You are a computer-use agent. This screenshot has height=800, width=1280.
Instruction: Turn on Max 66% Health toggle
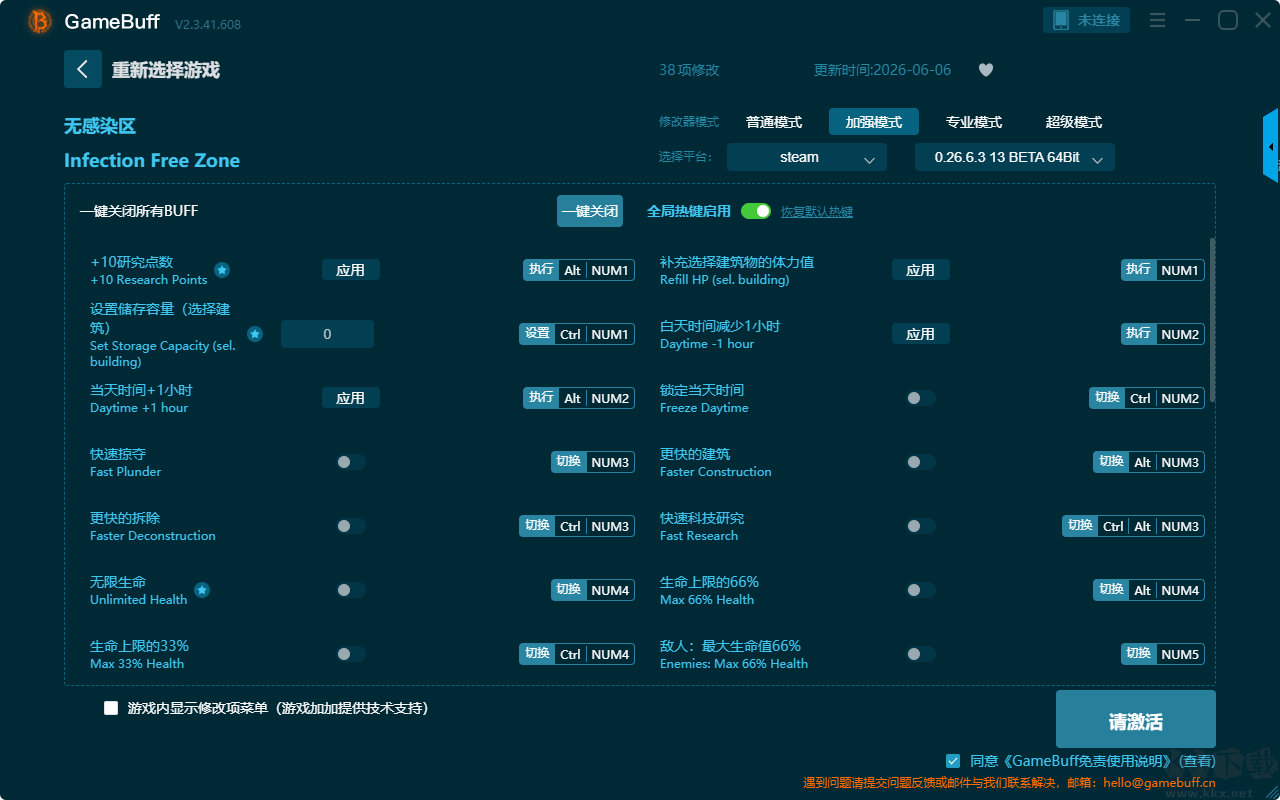click(921, 590)
